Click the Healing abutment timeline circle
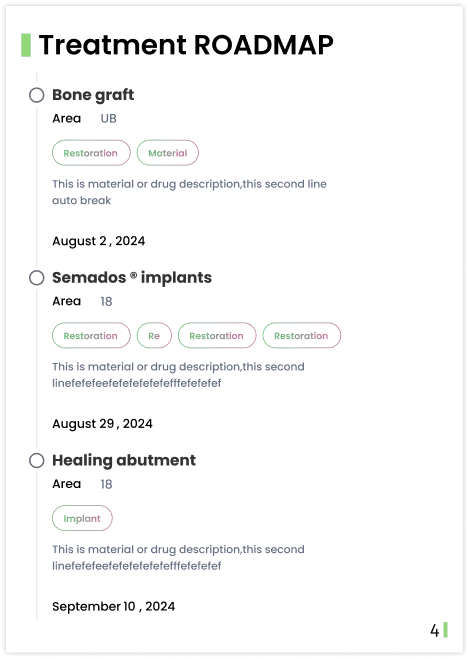The image size is (469, 659). pyautogui.click(x=37, y=461)
